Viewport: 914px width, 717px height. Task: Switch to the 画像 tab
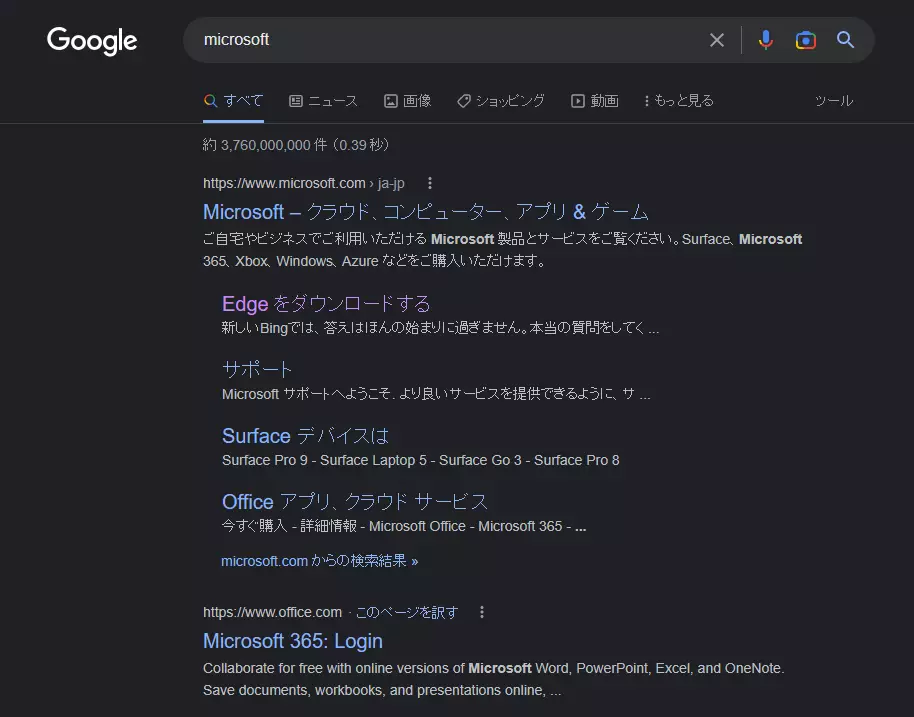point(407,101)
